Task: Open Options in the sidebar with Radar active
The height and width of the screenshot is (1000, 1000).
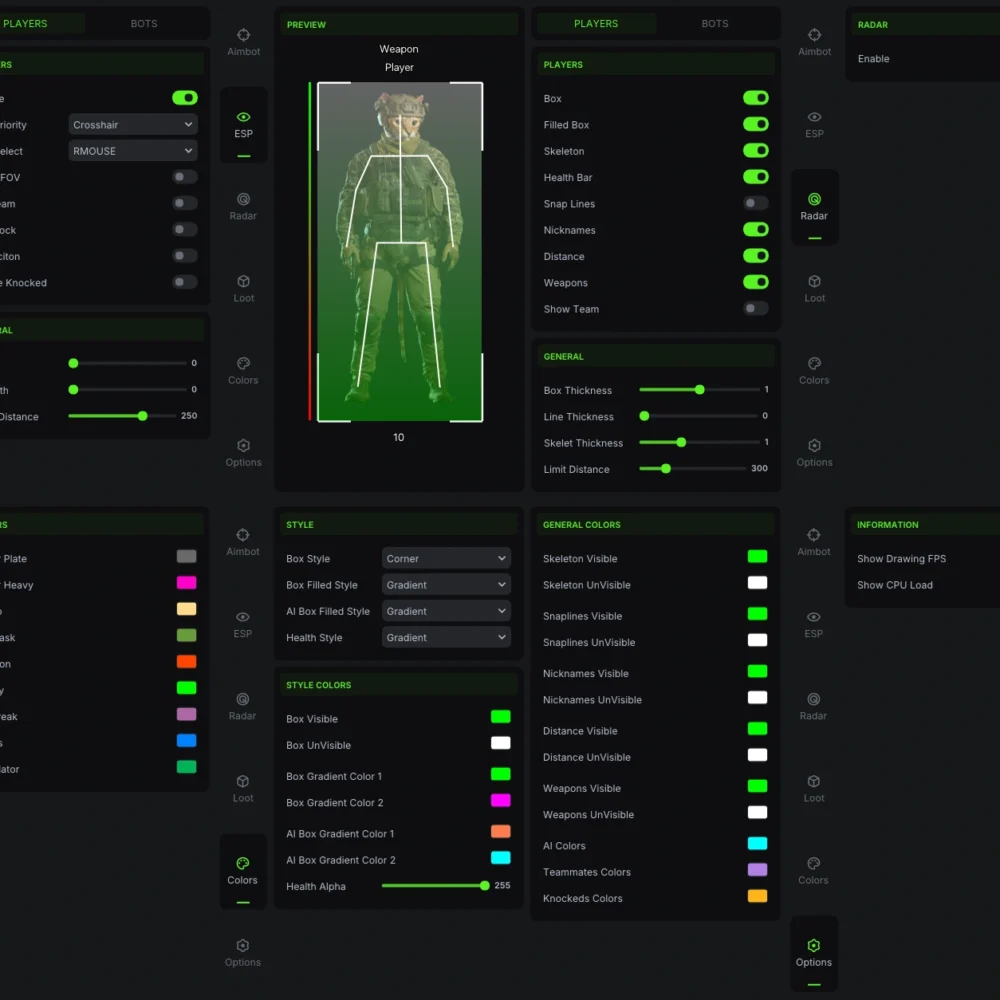Action: [814, 453]
